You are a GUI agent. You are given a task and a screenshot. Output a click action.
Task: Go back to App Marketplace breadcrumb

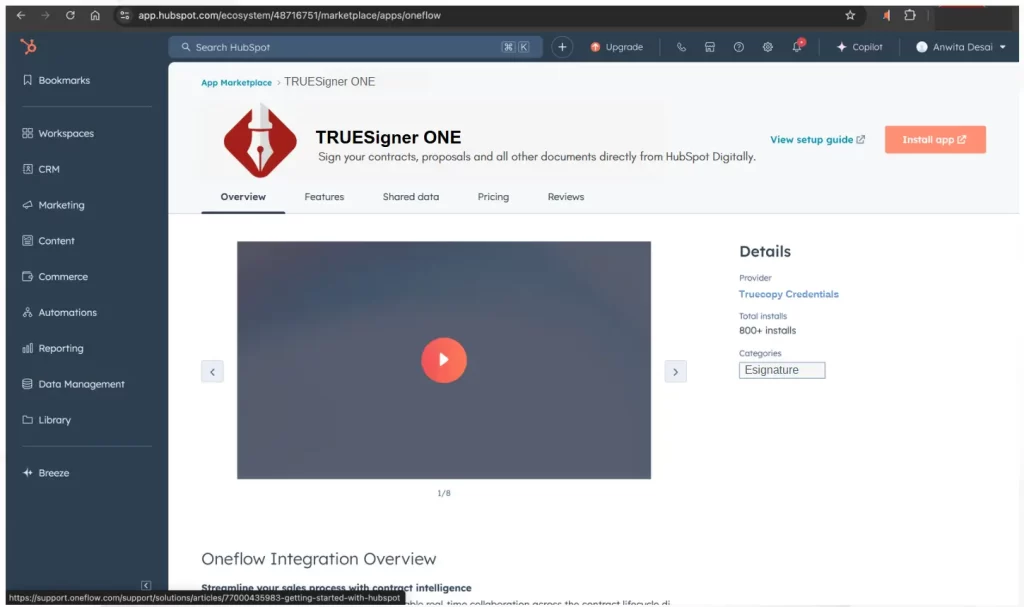(x=236, y=82)
